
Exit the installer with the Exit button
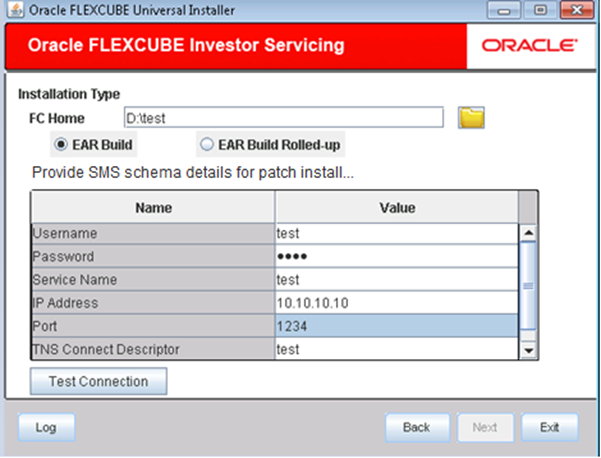(549, 427)
